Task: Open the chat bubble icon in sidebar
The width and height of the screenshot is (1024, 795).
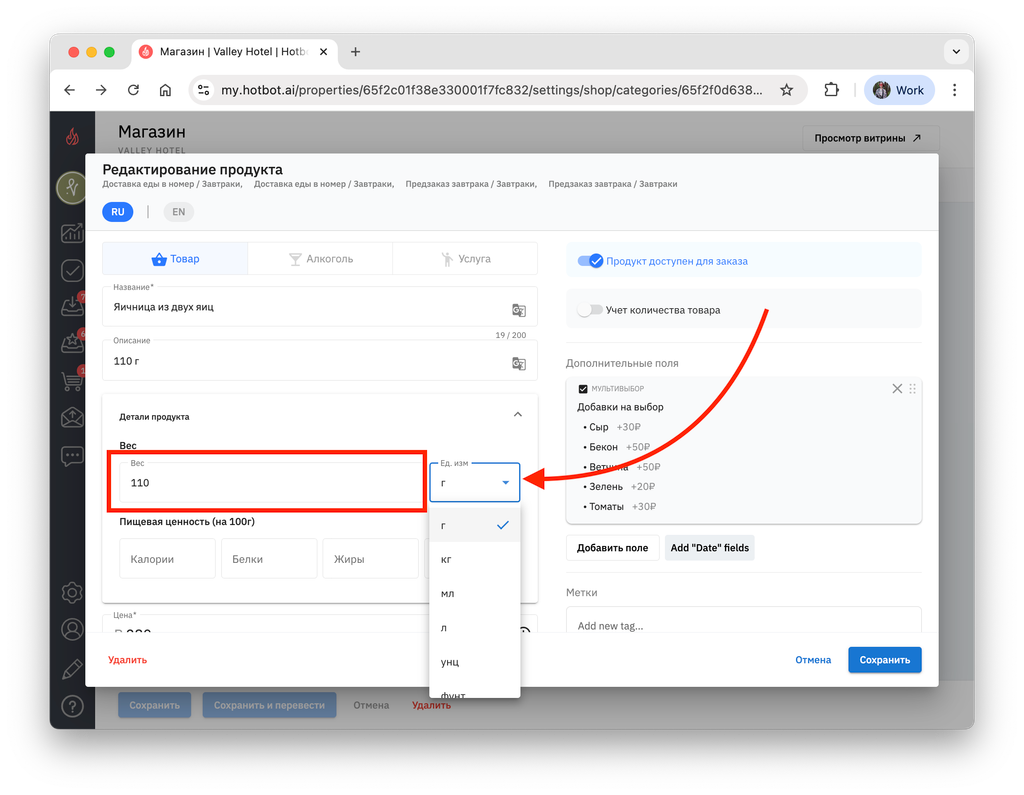Action: [72, 455]
